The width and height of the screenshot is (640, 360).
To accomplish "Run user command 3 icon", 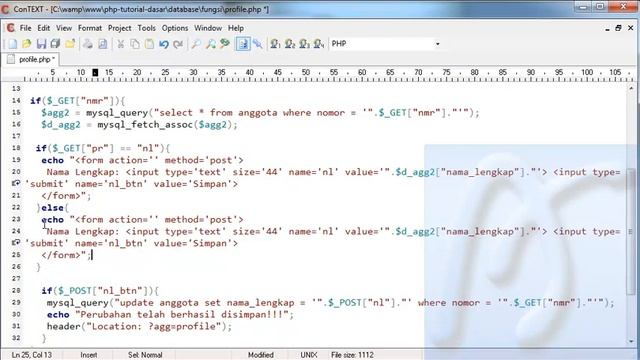I will 304,44.
